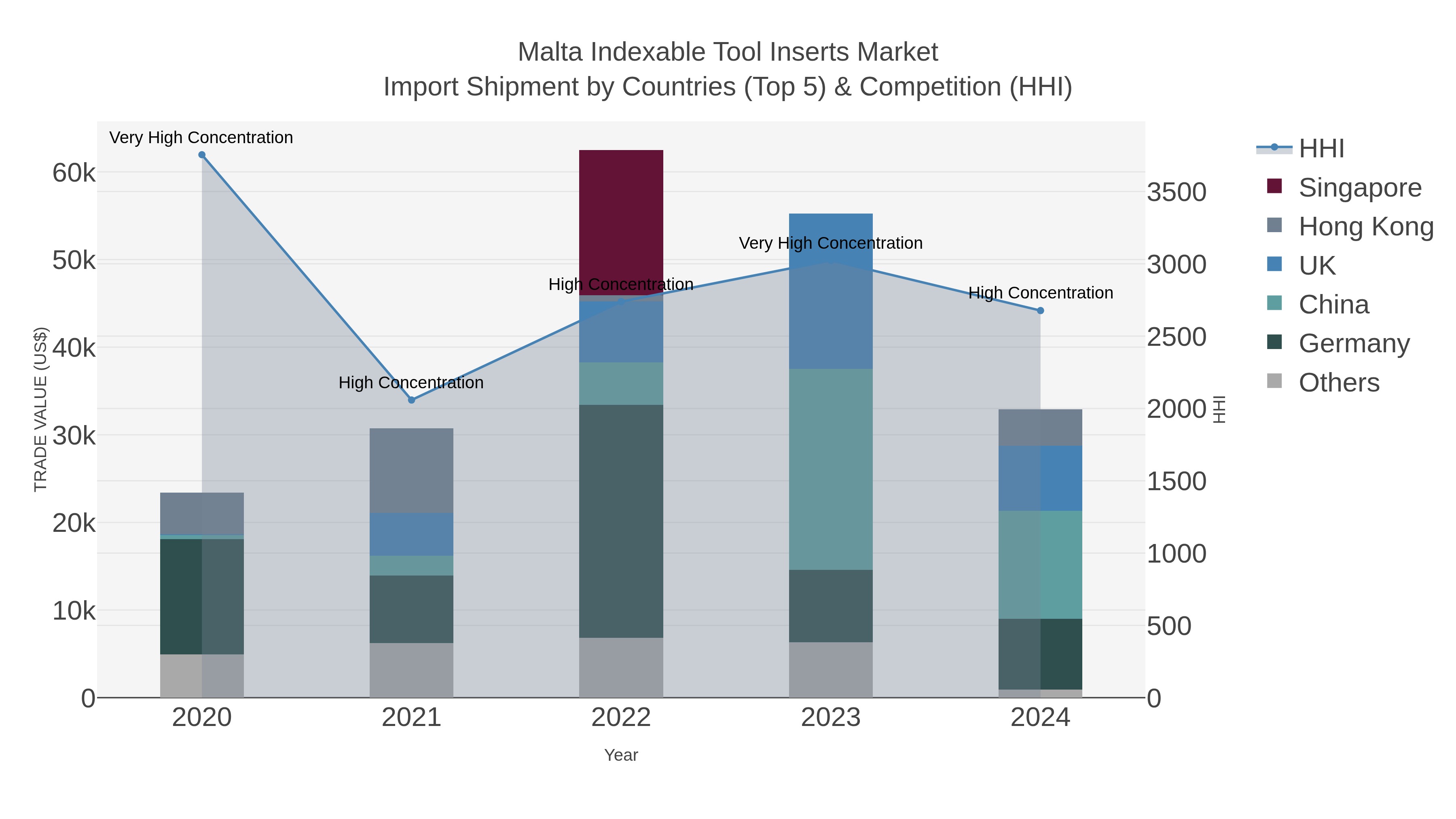Click 'Very High Concentration' annotation above 2023
This screenshot has height=819, width=1456.
pos(831,243)
